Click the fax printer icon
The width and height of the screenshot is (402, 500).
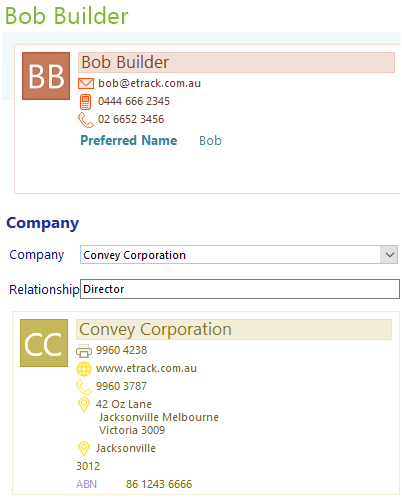84,351
